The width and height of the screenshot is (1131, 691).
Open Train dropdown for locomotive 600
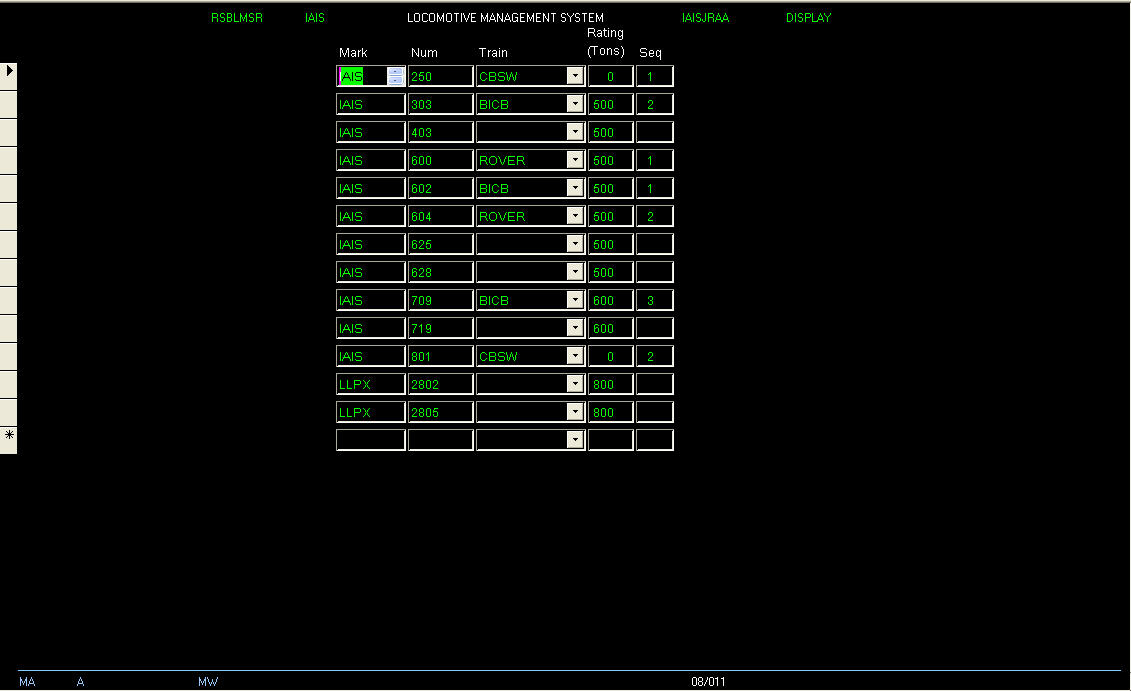pyautogui.click(x=575, y=160)
